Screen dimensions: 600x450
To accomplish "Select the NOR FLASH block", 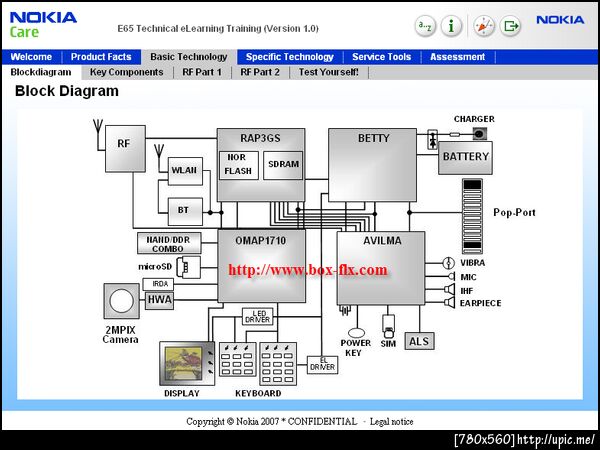I will coord(239,165).
